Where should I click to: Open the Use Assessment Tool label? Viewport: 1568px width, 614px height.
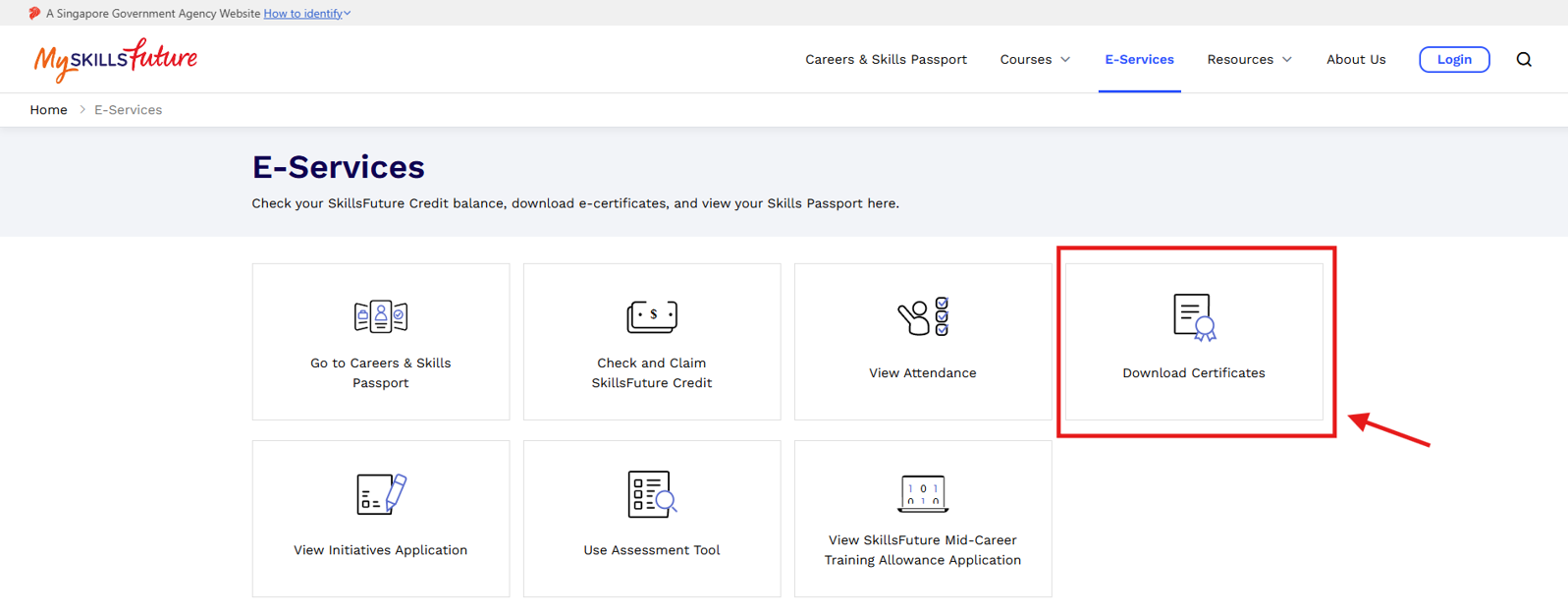652,550
